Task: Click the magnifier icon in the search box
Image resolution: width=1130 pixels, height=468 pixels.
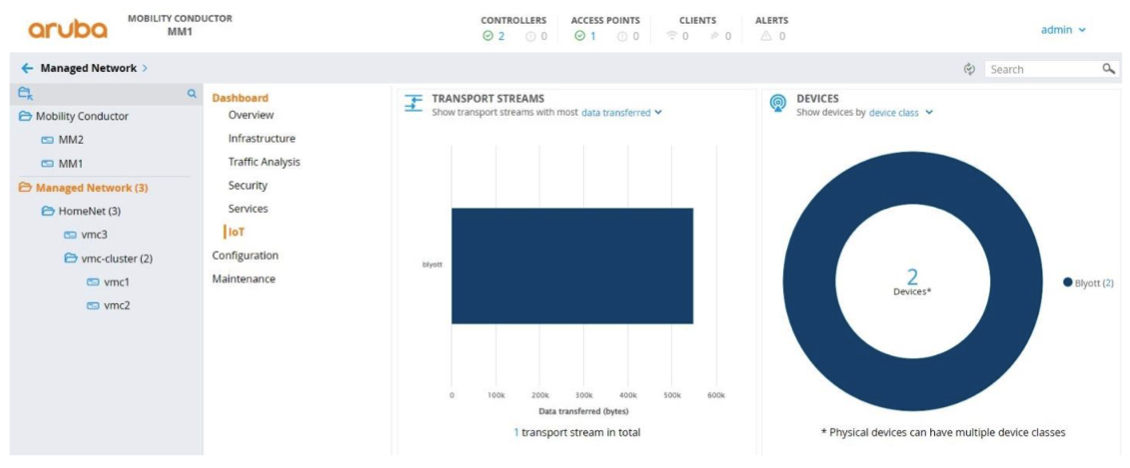Action: click(1108, 69)
